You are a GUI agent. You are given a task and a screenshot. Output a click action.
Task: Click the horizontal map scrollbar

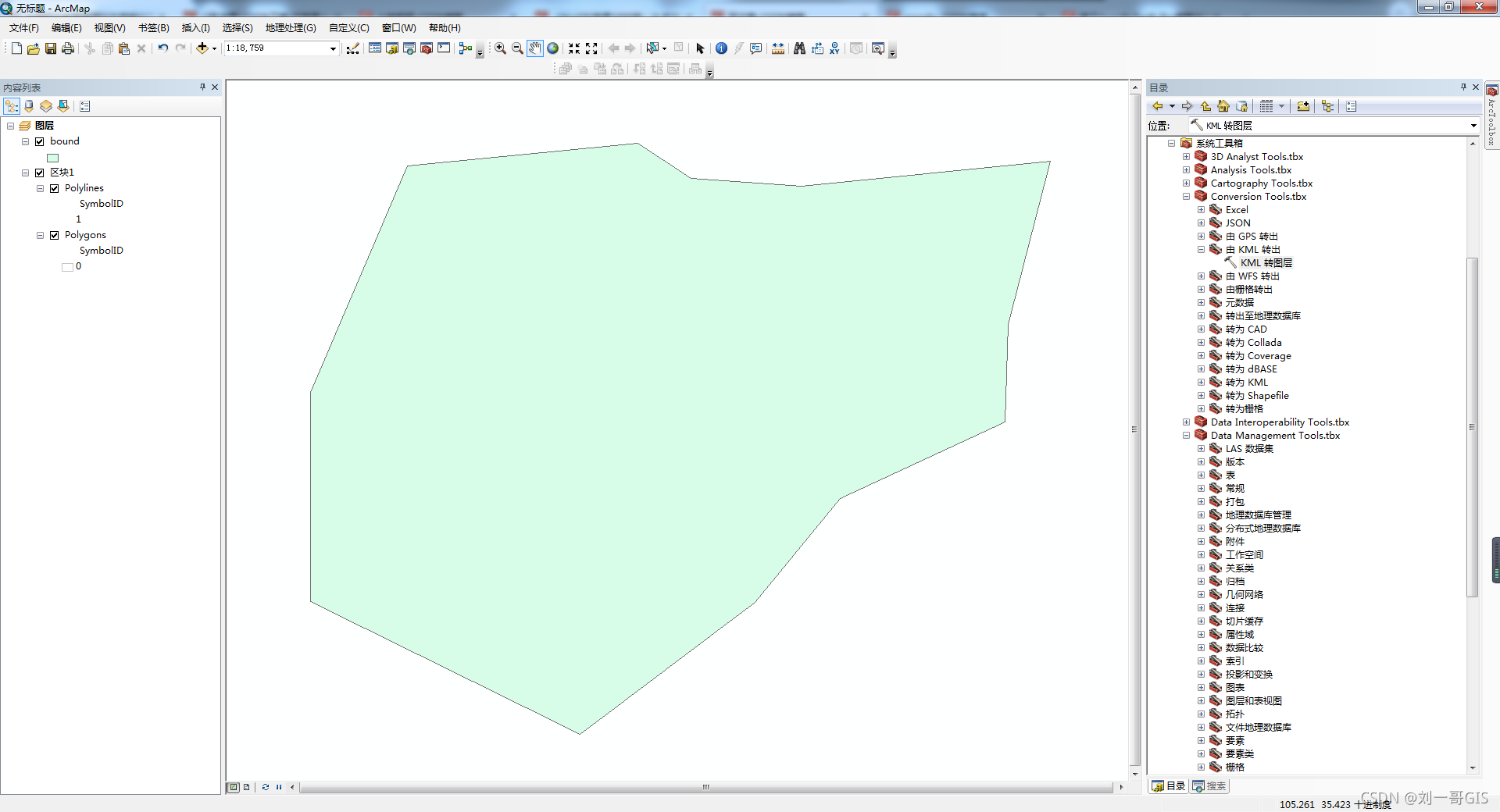[x=705, y=787]
